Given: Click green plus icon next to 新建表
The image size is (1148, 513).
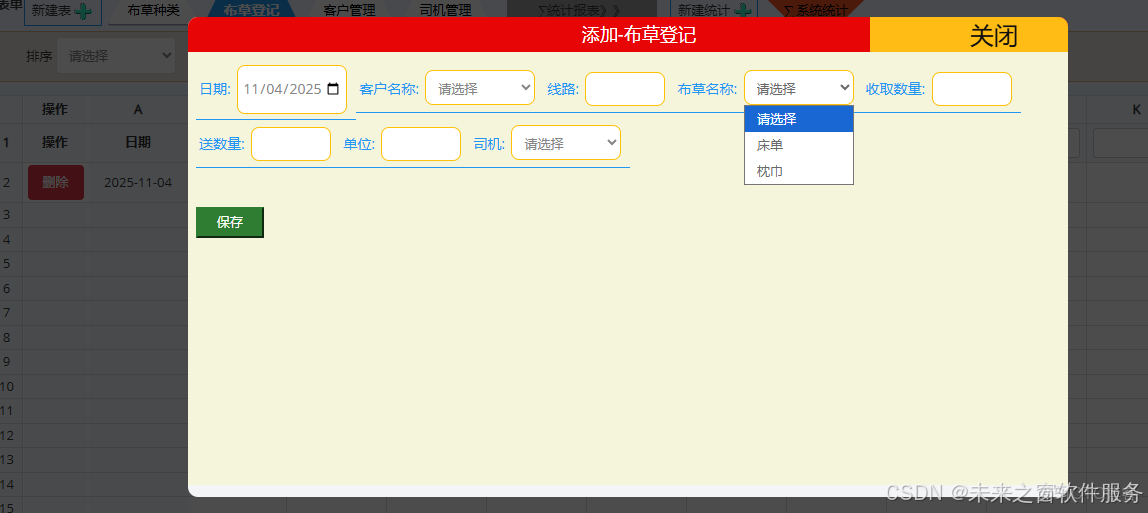Looking at the screenshot, I should 83,11.
